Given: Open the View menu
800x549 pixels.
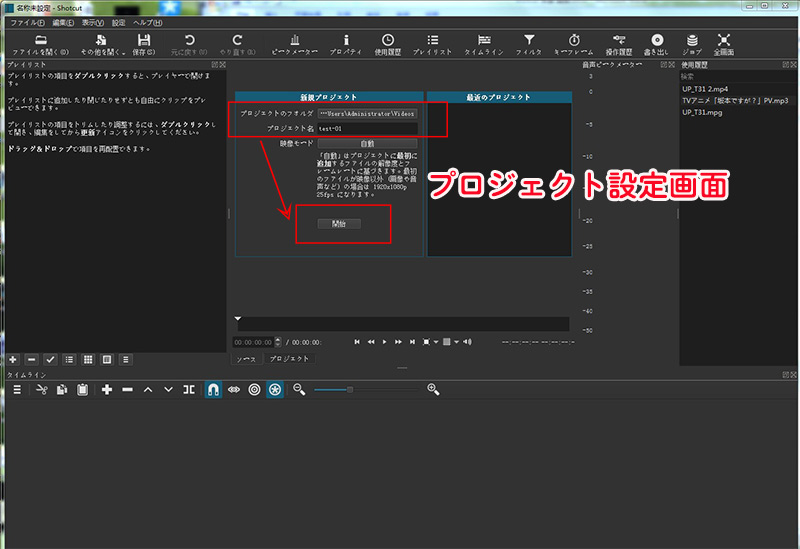Looking at the screenshot, I should [x=93, y=23].
